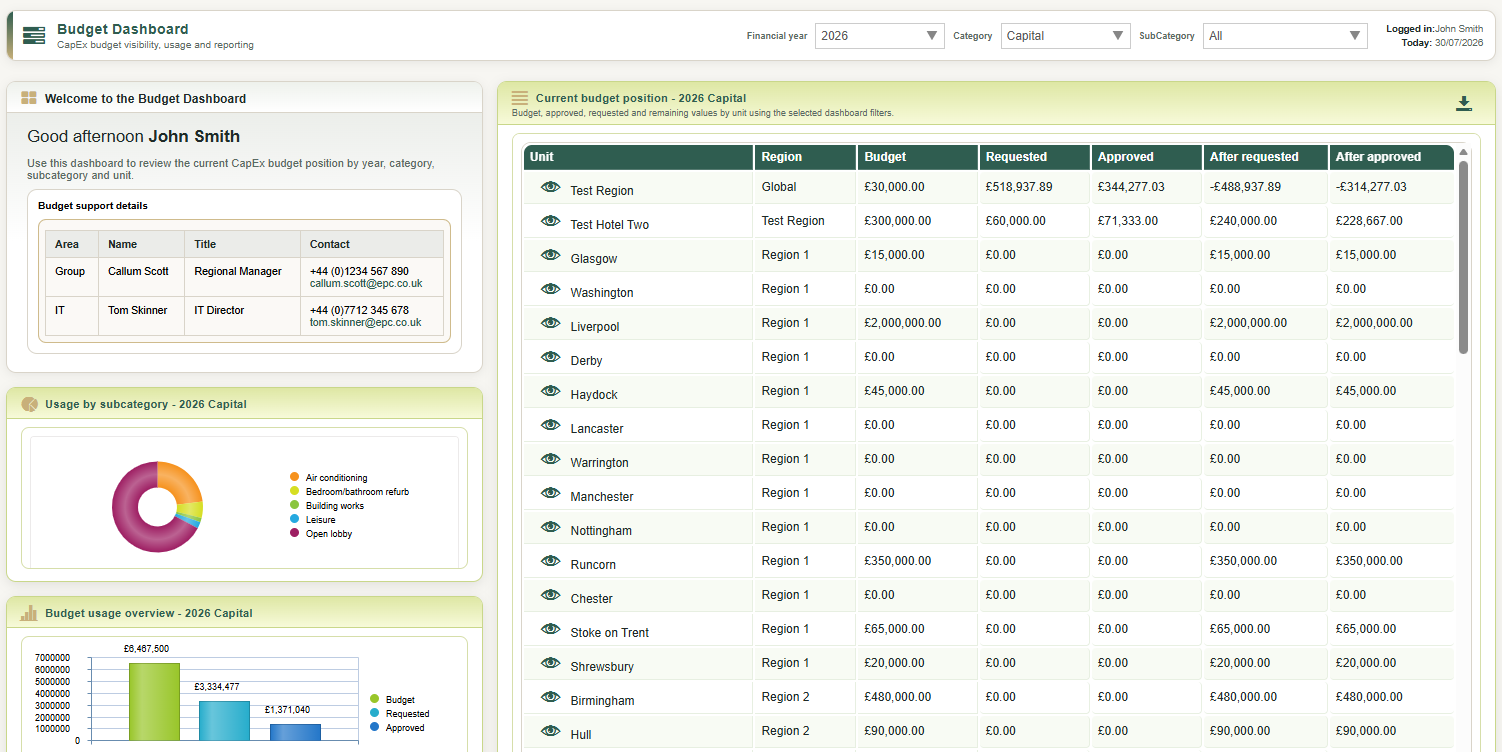Click the eye icon beside Derby

pyautogui.click(x=550, y=357)
